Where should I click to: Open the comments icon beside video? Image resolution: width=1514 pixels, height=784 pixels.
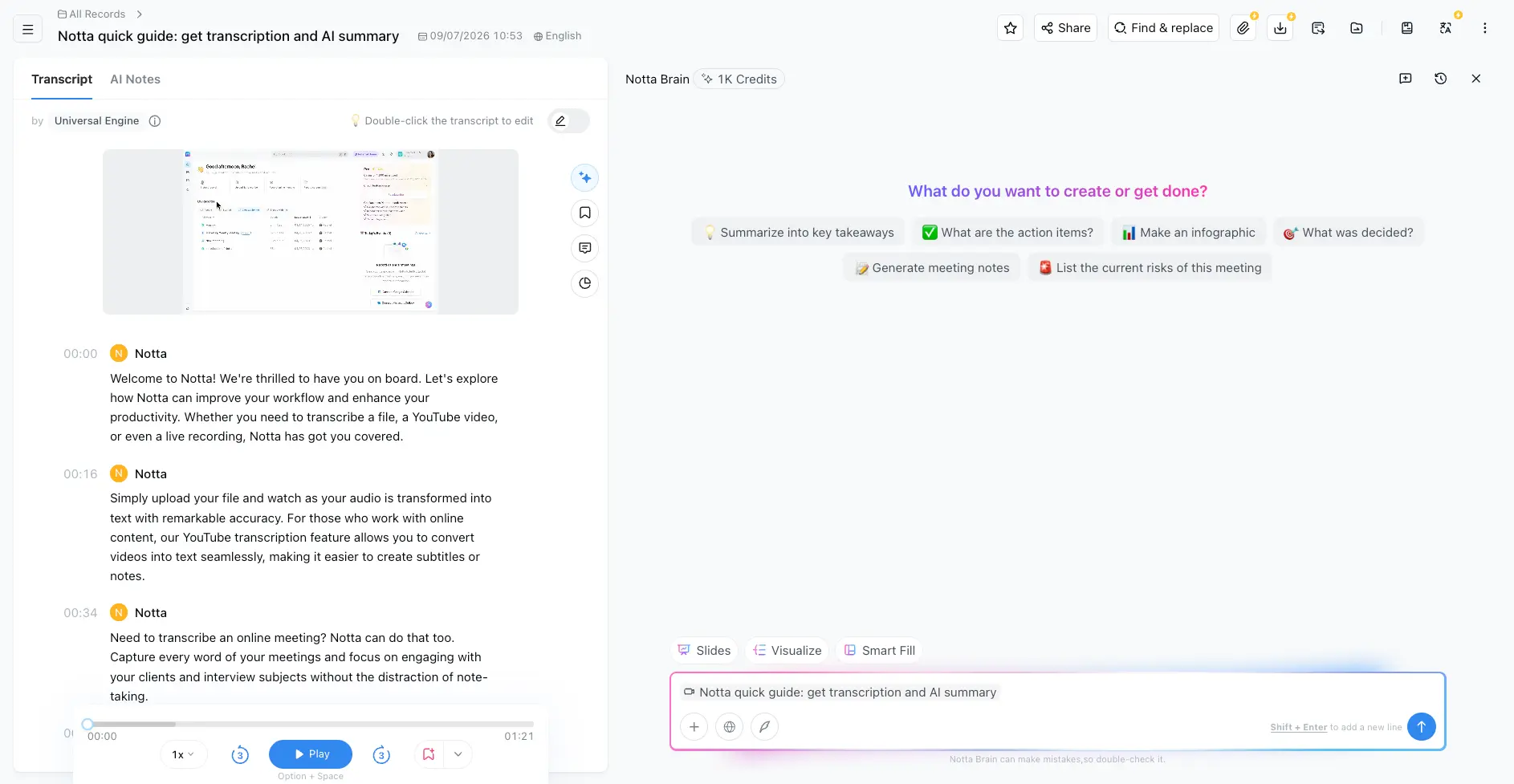(x=584, y=248)
